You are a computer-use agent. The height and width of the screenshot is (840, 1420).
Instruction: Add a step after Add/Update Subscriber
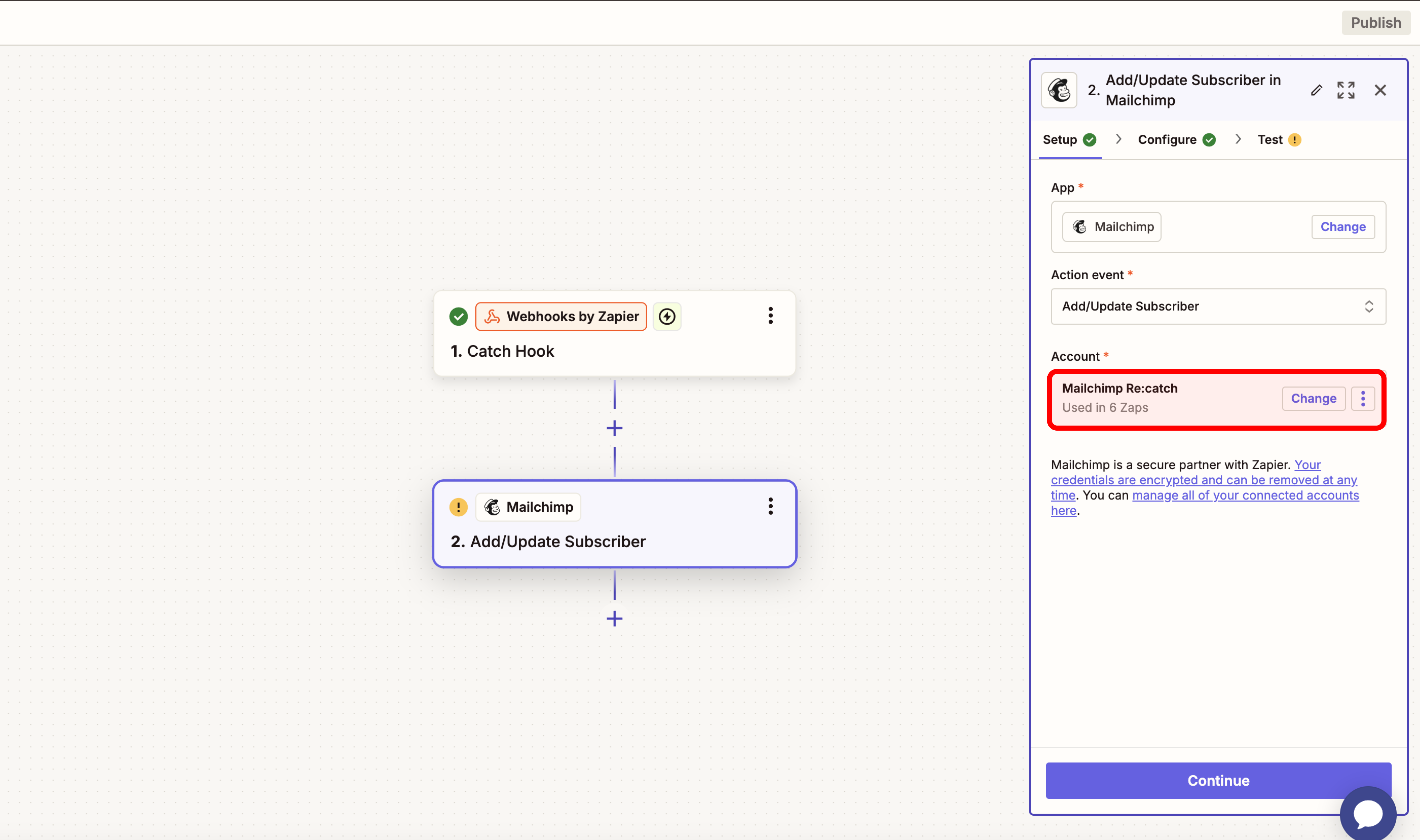614,619
